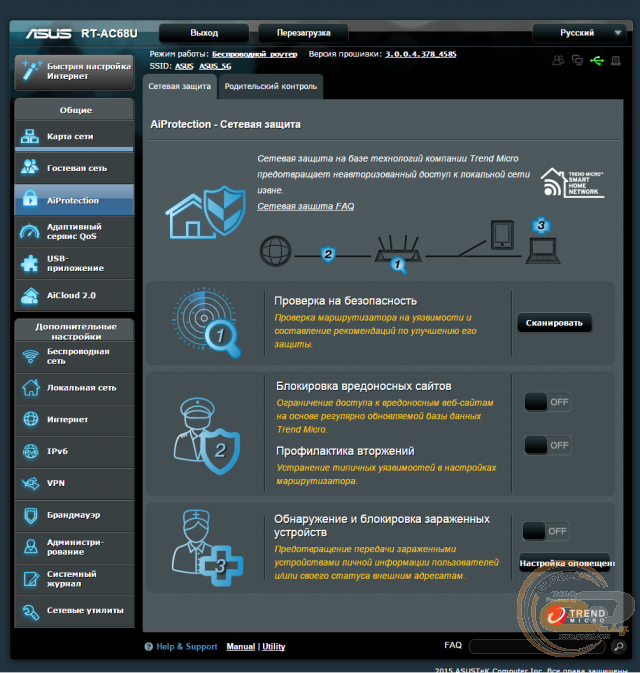Click the globe icon in the network diagram
The height and width of the screenshot is (673, 640).
(276, 251)
